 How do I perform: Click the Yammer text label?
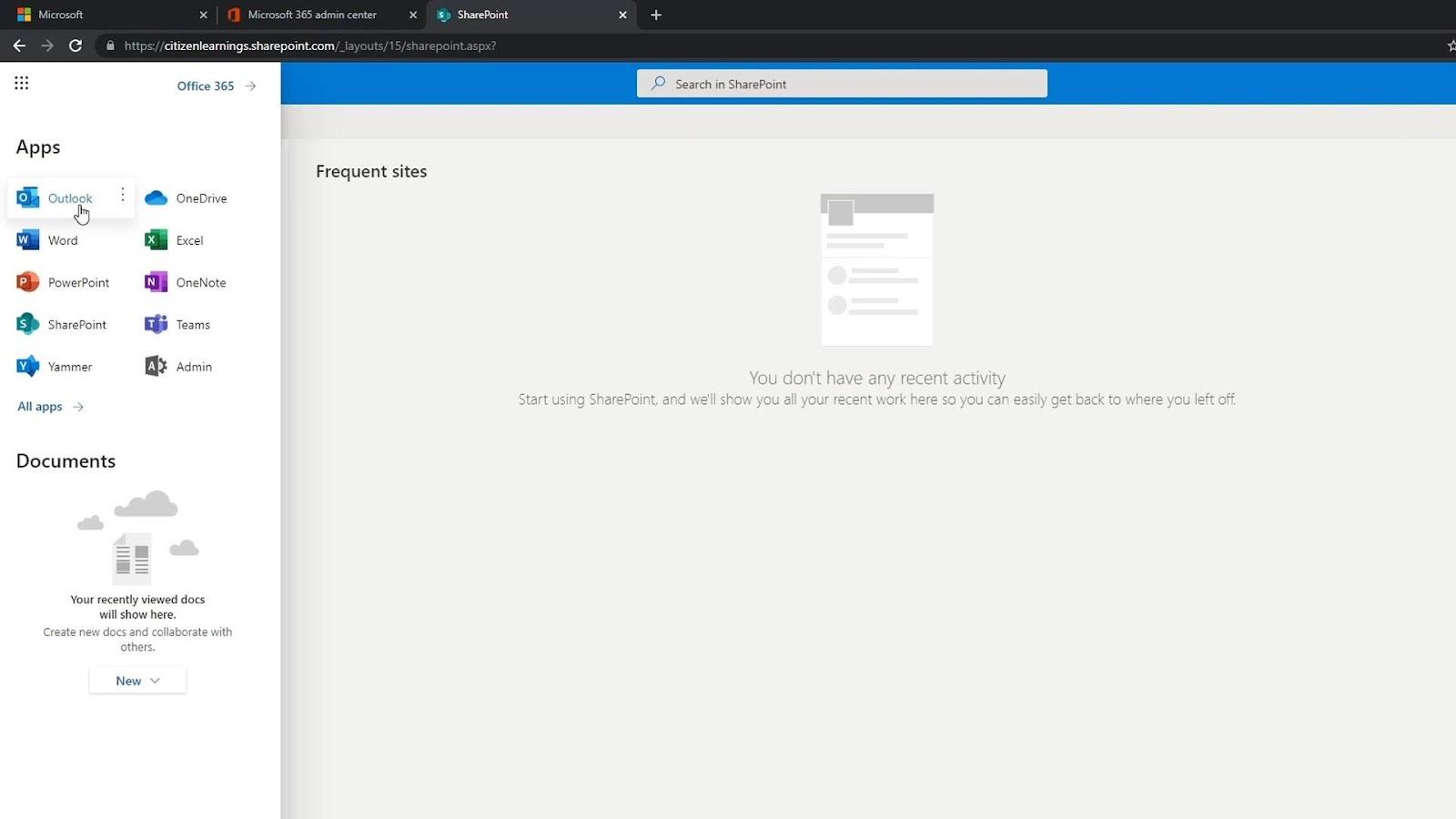point(70,367)
